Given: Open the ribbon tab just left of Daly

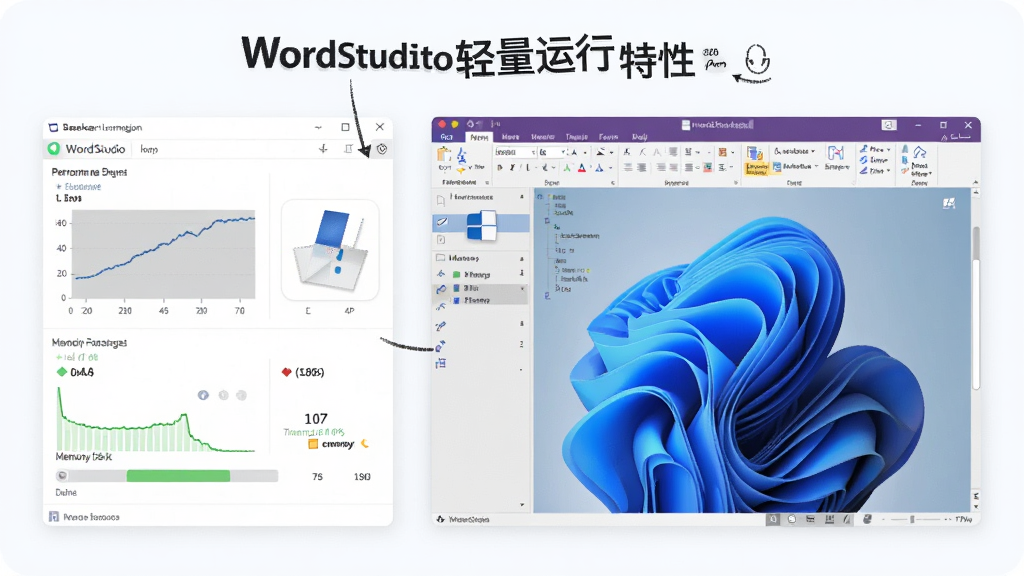Looking at the screenshot, I should coord(608,137).
